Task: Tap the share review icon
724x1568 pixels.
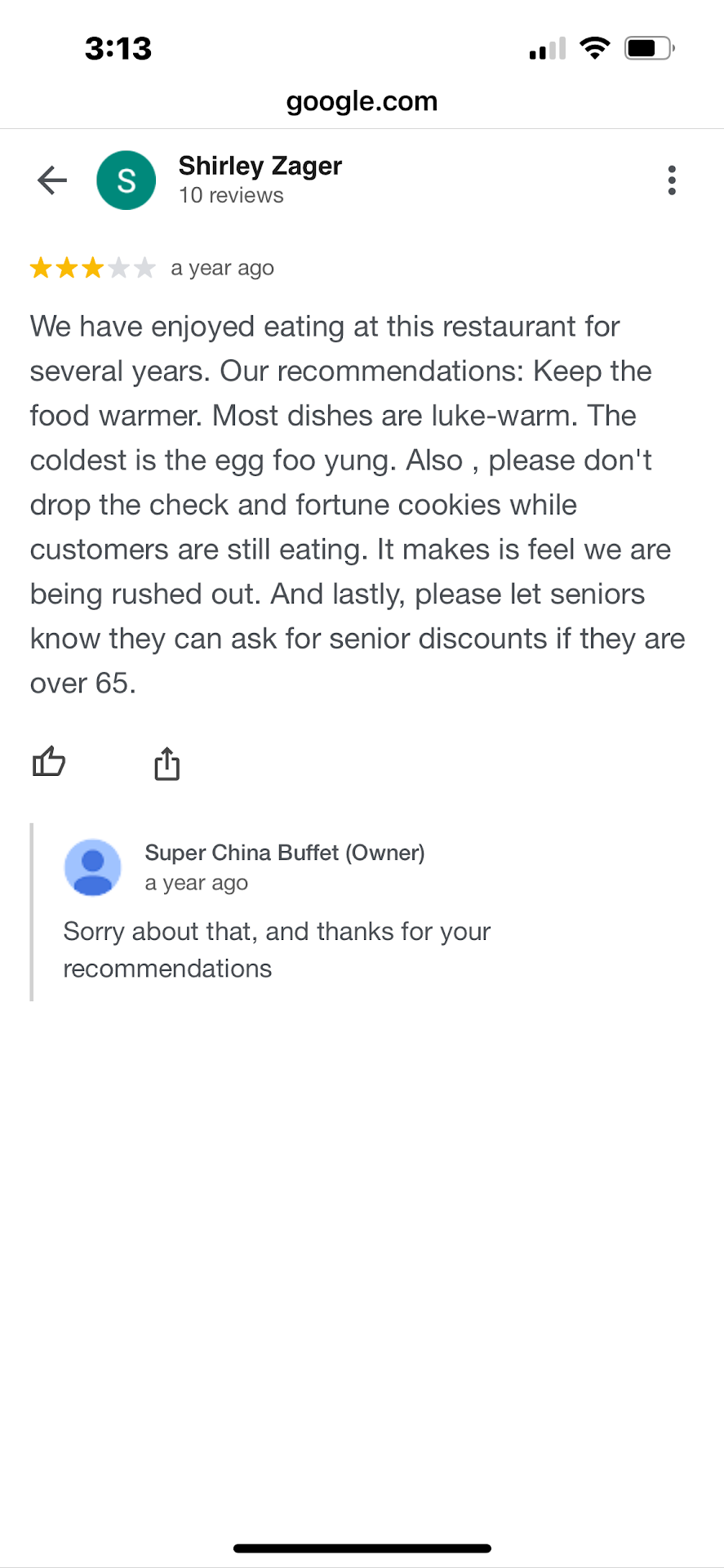Action: (x=167, y=764)
